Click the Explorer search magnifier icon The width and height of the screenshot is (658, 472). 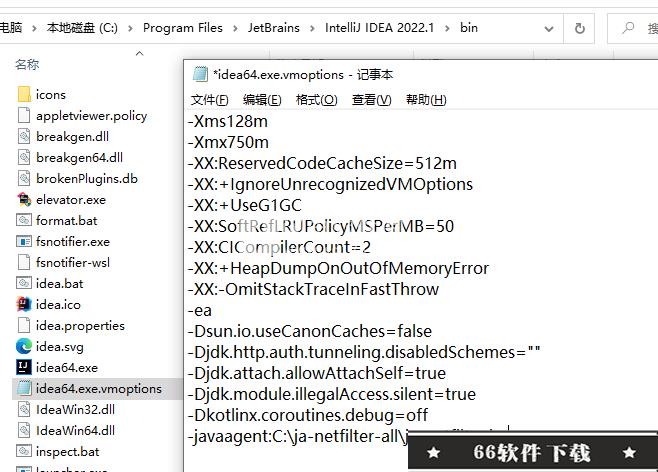pos(628,28)
